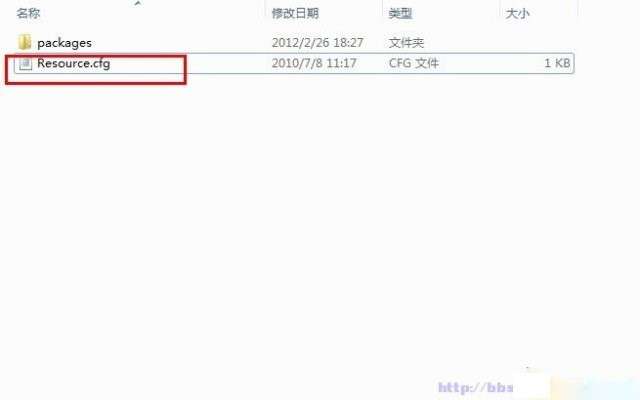The width and height of the screenshot is (640, 400).
Task: Click the divider between 修改日期 and 类型 headers
Action: (x=382, y=12)
